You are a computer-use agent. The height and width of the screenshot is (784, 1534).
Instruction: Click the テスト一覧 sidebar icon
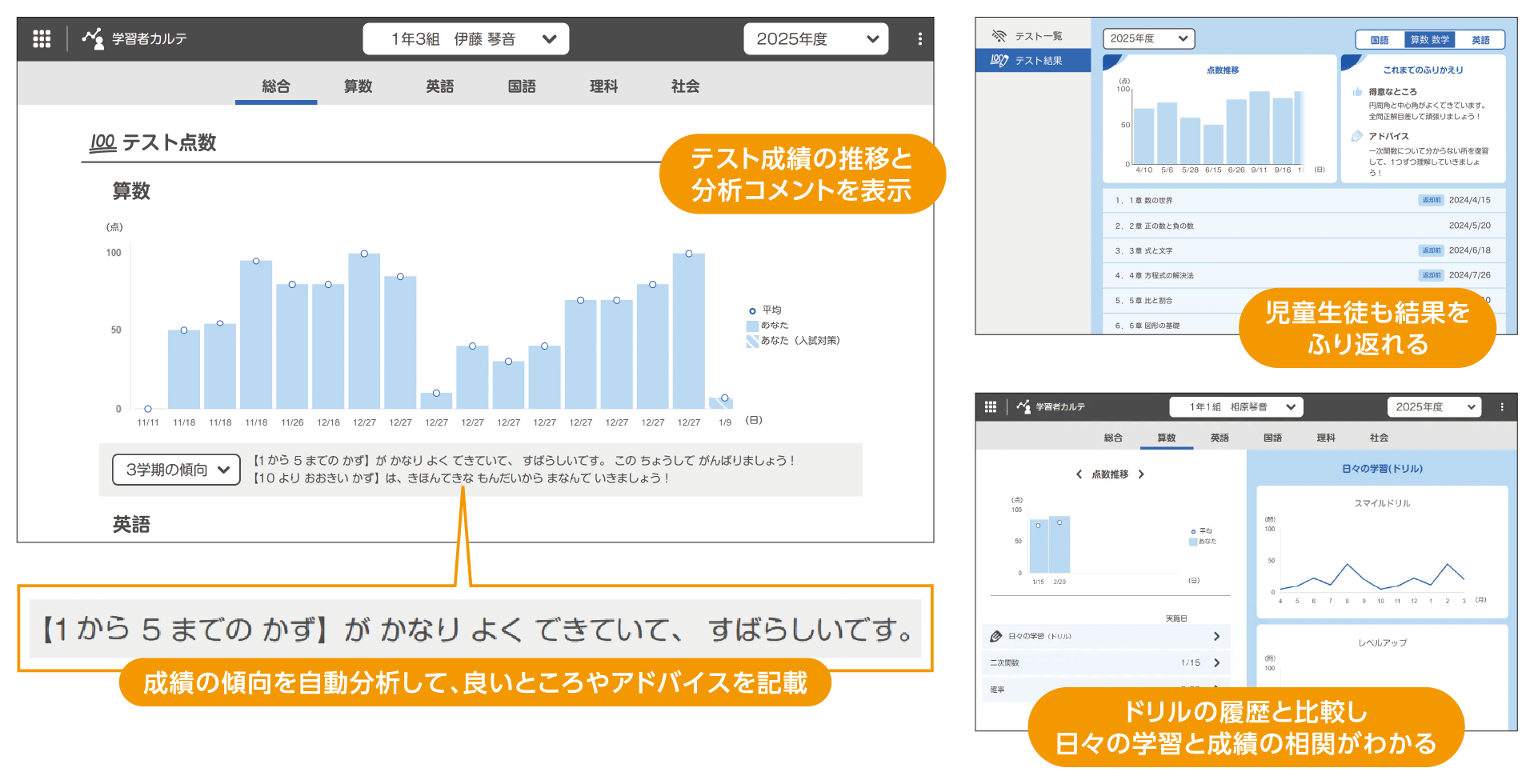tap(999, 36)
